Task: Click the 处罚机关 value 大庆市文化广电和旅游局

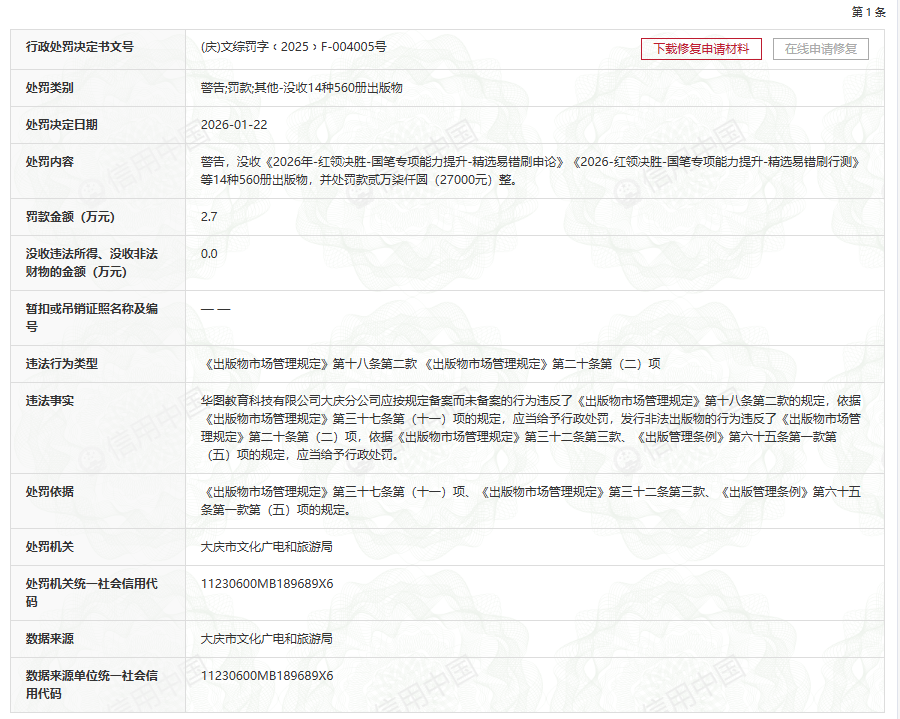Action: pyautogui.click(x=266, y=547)
